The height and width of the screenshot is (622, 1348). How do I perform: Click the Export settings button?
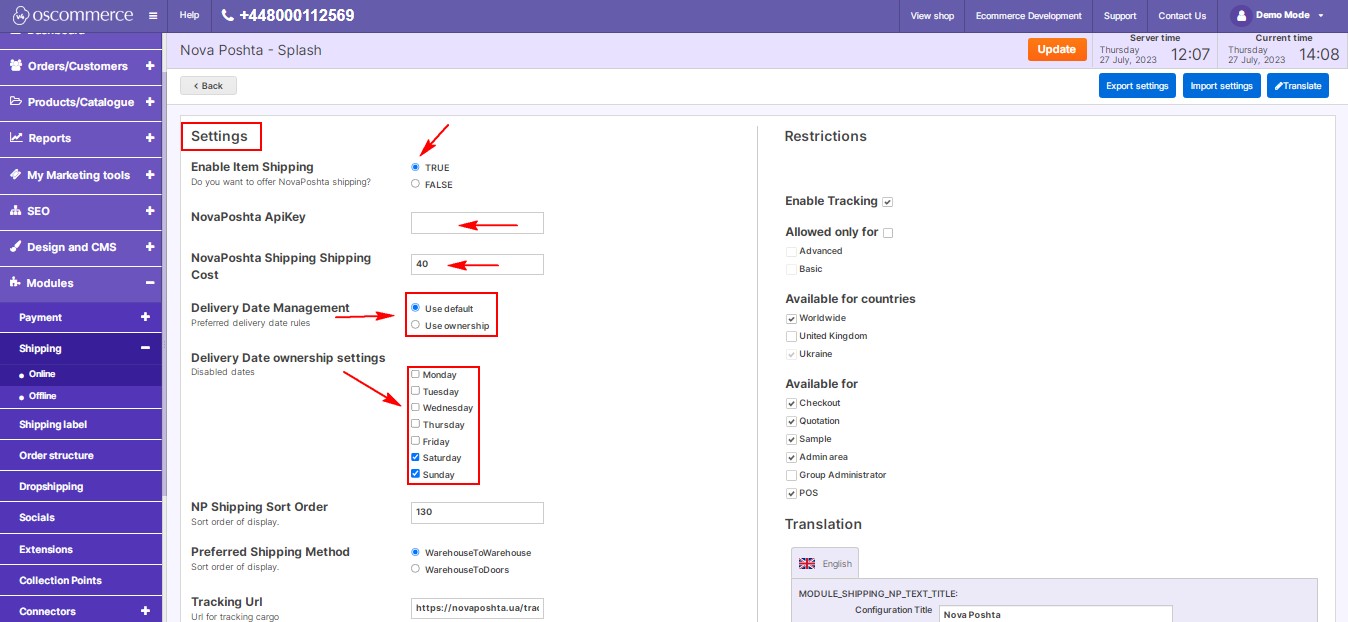(1137, 86)
